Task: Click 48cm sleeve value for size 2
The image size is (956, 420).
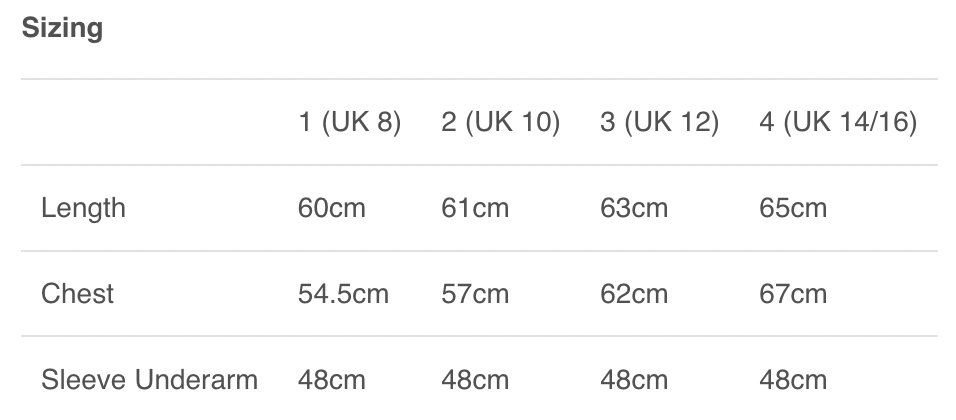Action: pos(474,380)
